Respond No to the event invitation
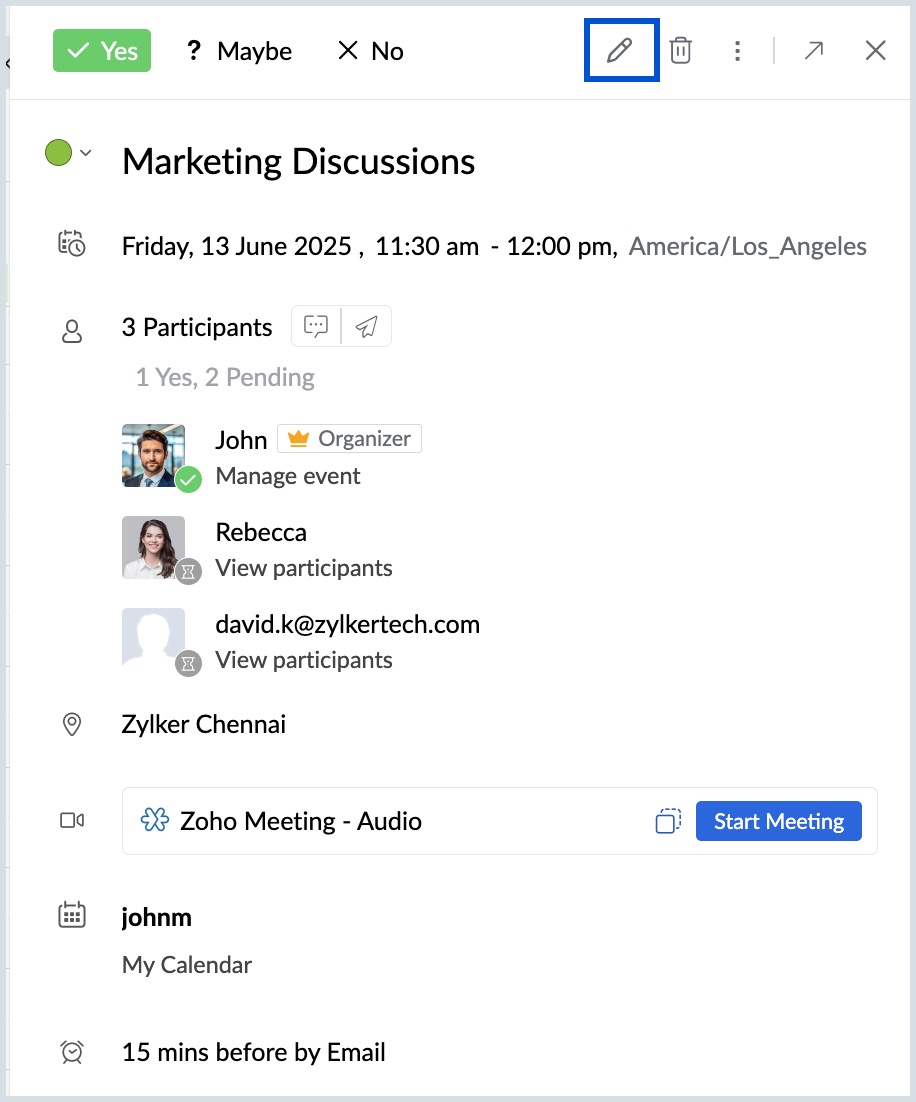916x1102 pixels. 371,51
